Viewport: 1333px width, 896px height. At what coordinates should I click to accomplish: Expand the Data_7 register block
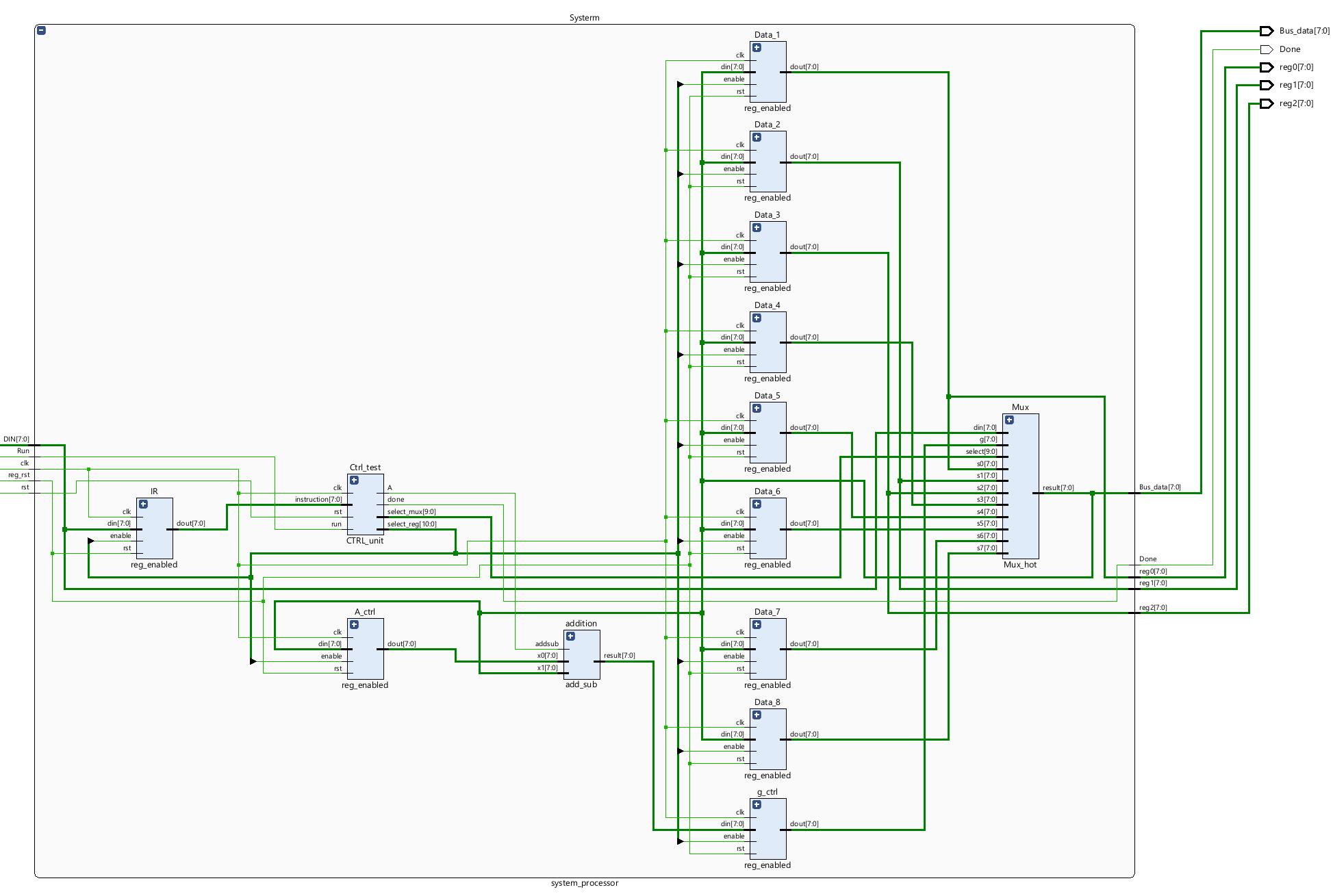coord(757,625)
